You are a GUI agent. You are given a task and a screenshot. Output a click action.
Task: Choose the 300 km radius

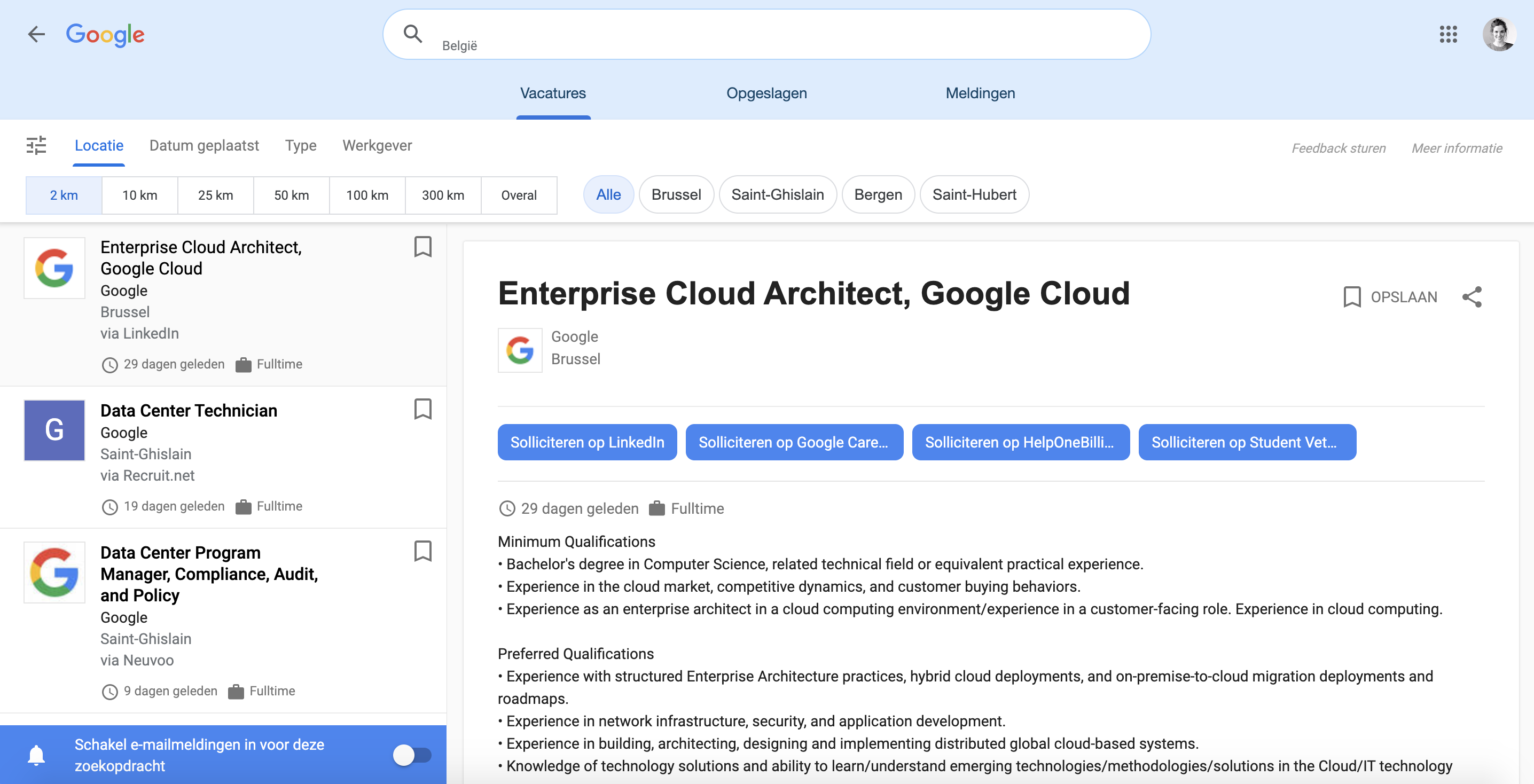click(443, 195)
